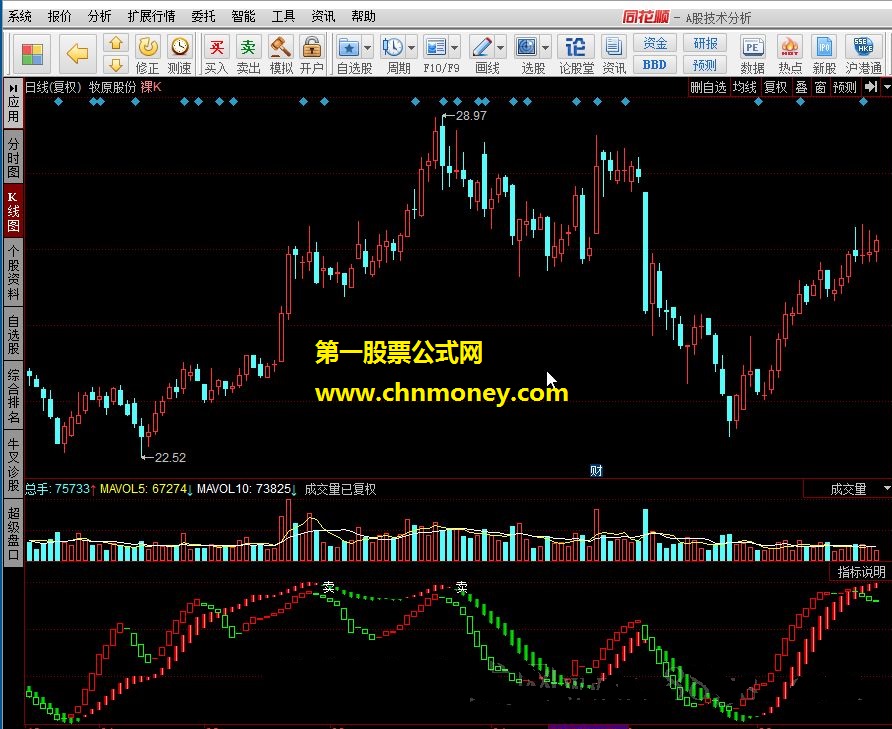The image size is (892, 729).
Task: Open the 论股堂 forum icon
Action: (x=575, y=47)
